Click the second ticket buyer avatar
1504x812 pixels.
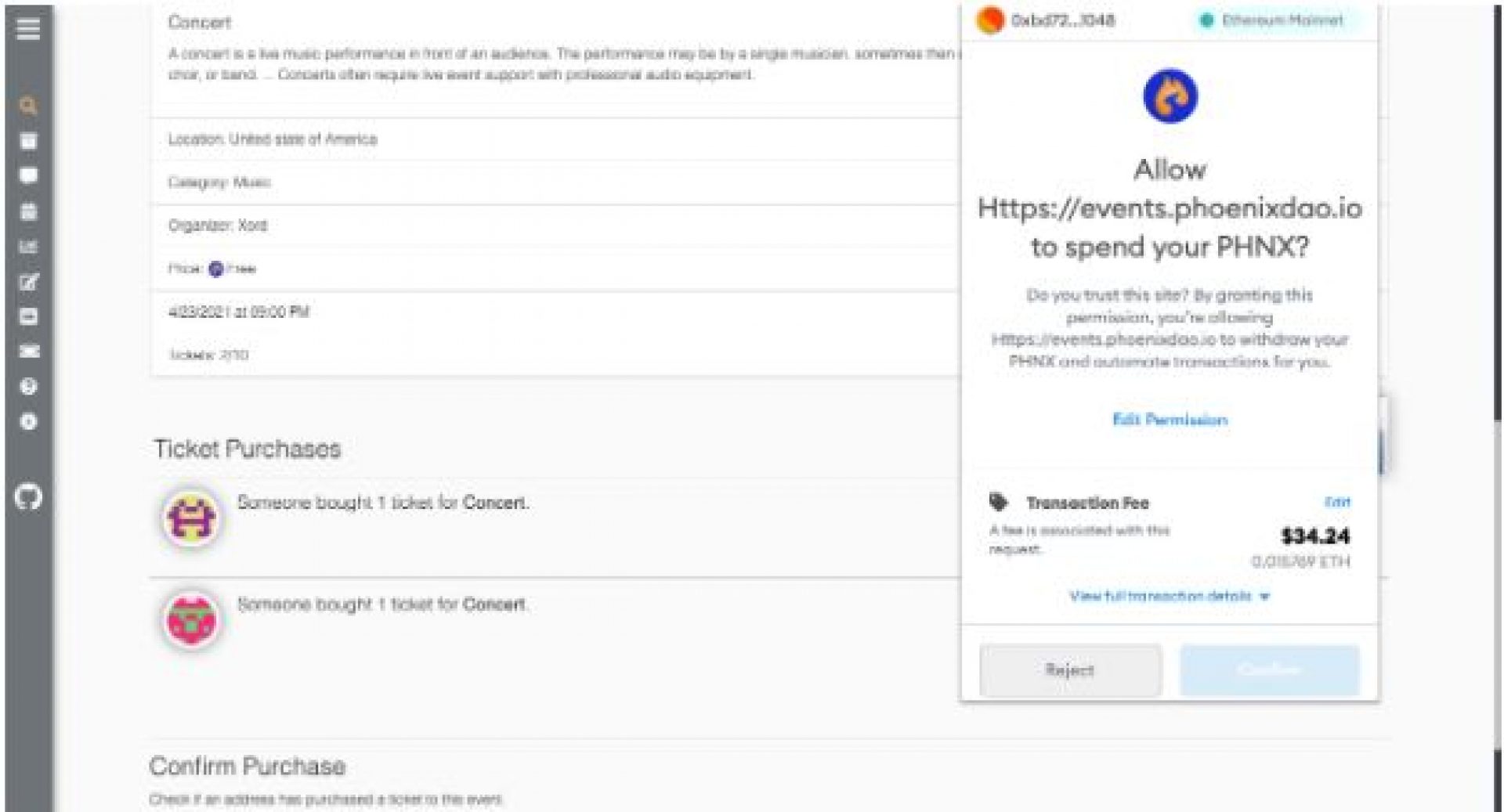pos(192,620)
